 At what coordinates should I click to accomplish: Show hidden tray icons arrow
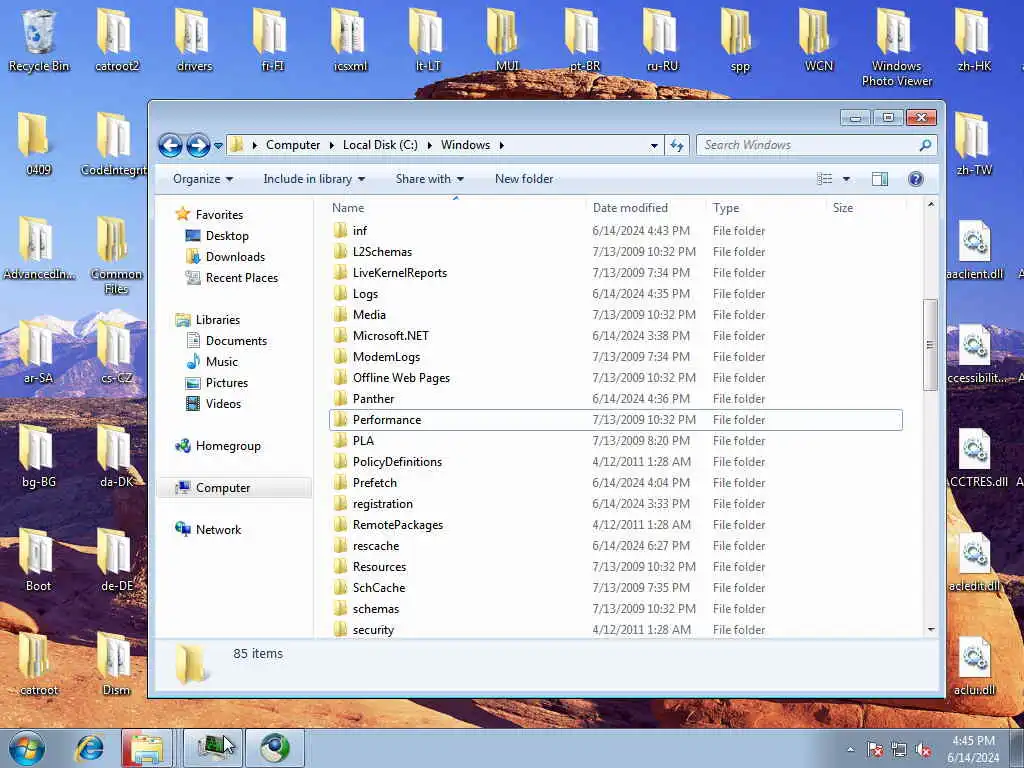tap(850, 750)
